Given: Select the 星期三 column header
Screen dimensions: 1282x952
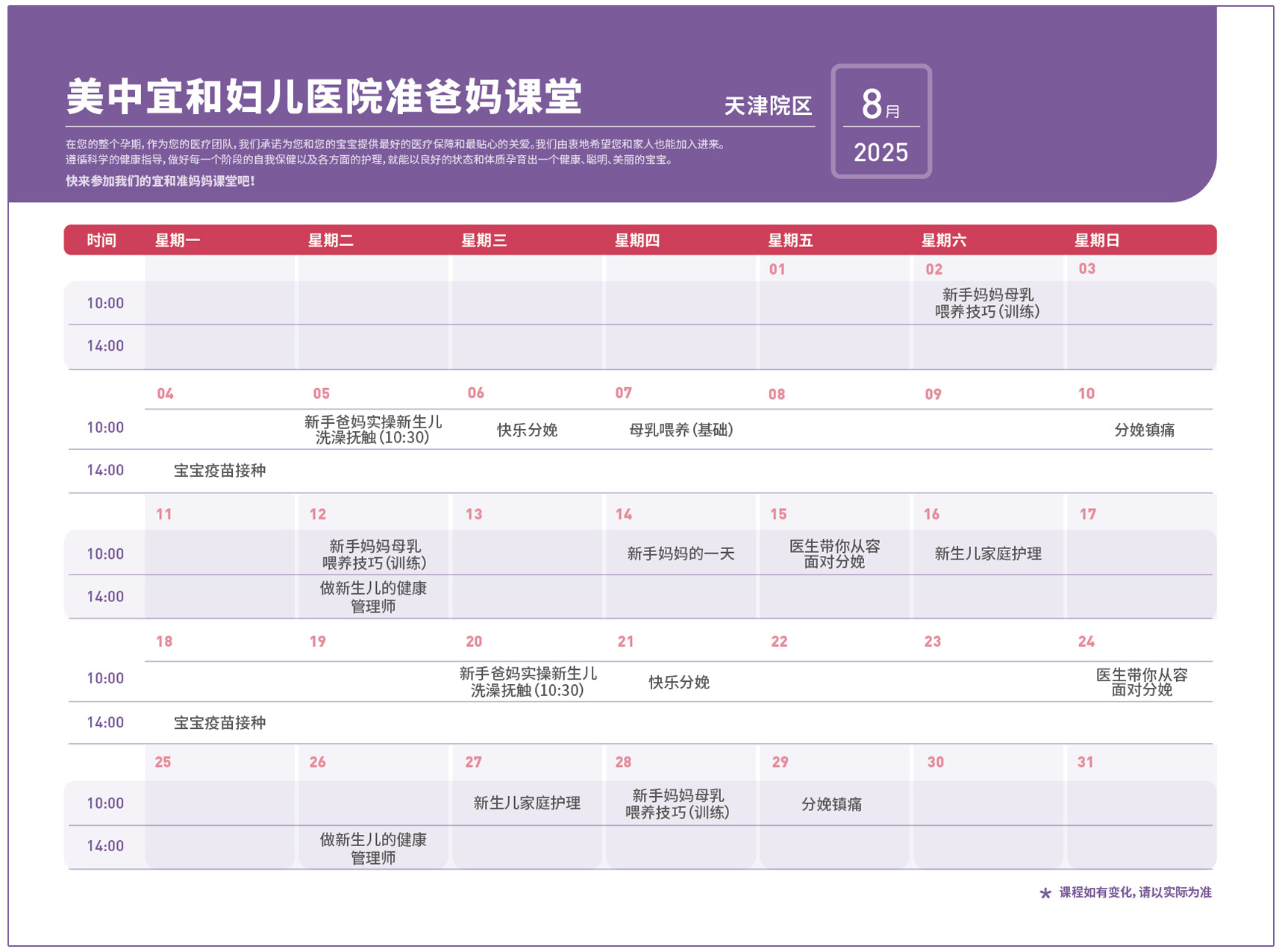Looking at the screenshot, I should click(484, 240).
